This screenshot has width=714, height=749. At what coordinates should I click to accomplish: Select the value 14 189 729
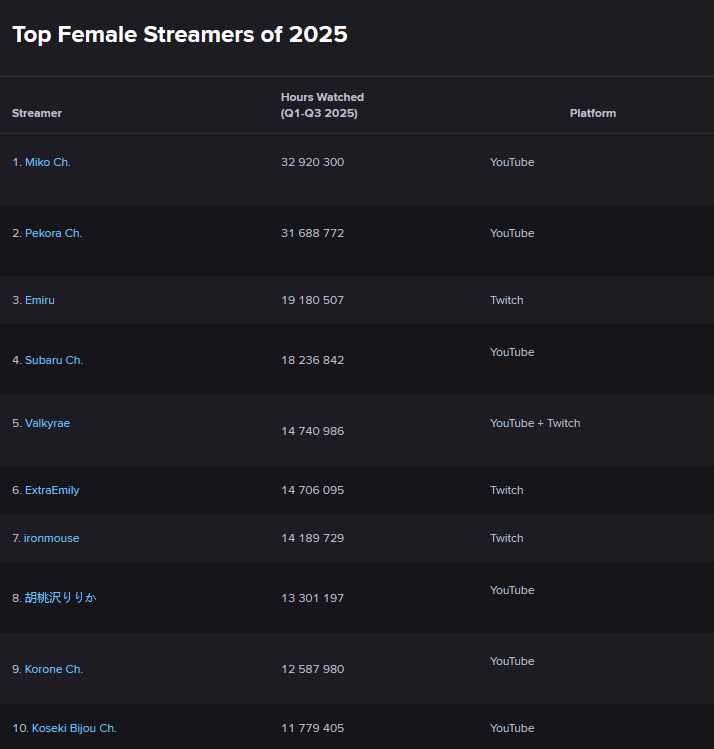(x=312, y=538)
